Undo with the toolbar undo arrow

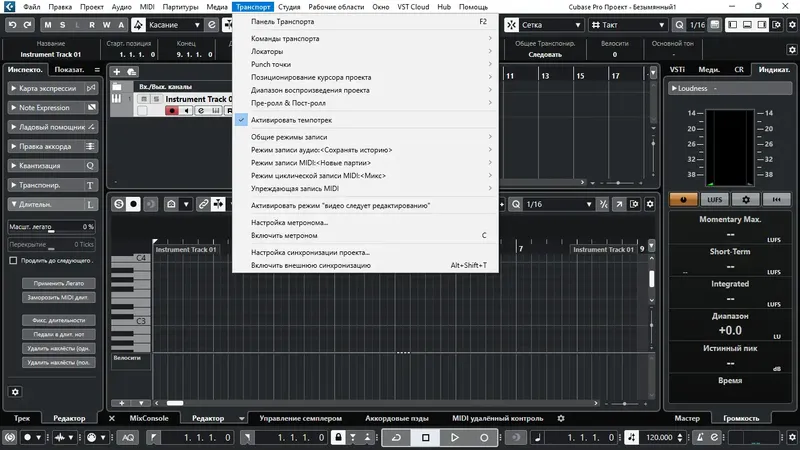[x=13, y=24]
